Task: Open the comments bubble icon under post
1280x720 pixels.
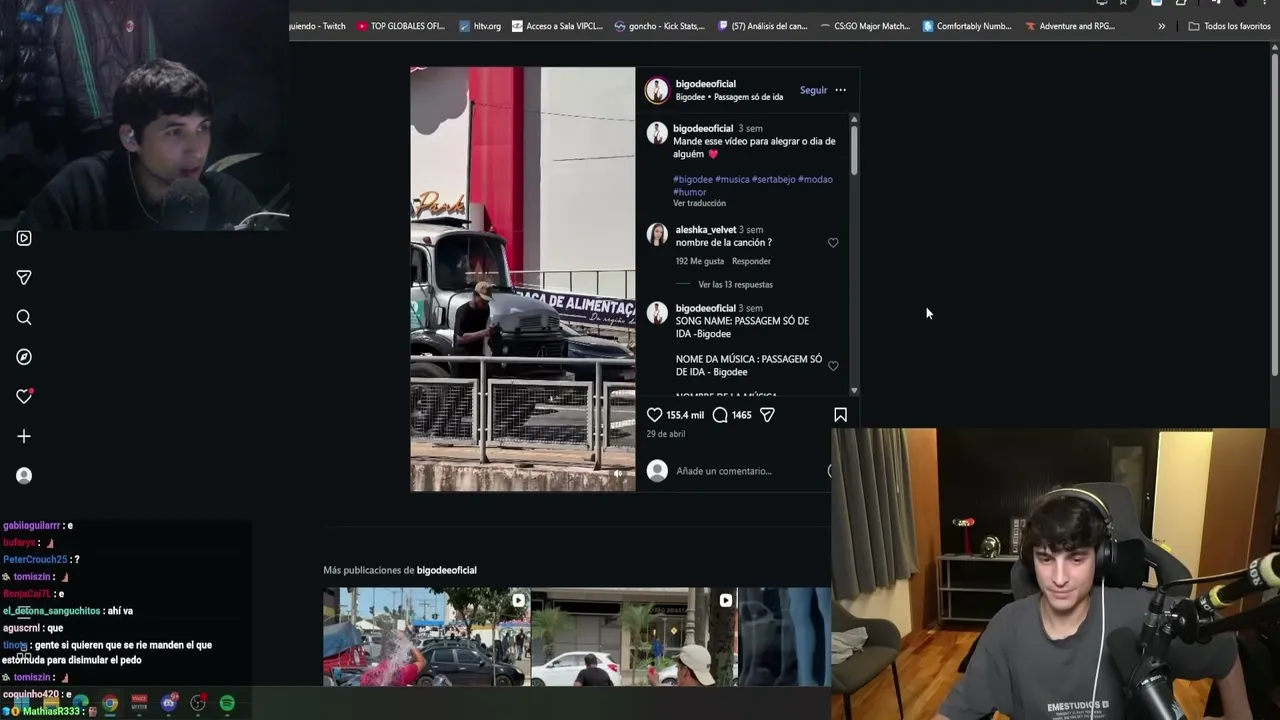Action: pyautogui.click(x=720, y=415)
